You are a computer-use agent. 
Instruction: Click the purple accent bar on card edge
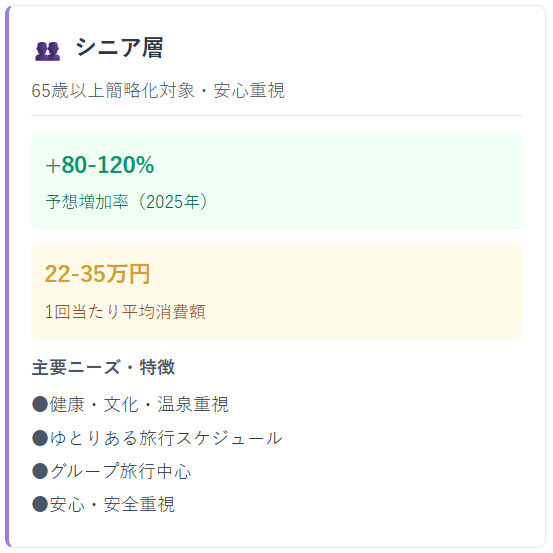(7, 276)
